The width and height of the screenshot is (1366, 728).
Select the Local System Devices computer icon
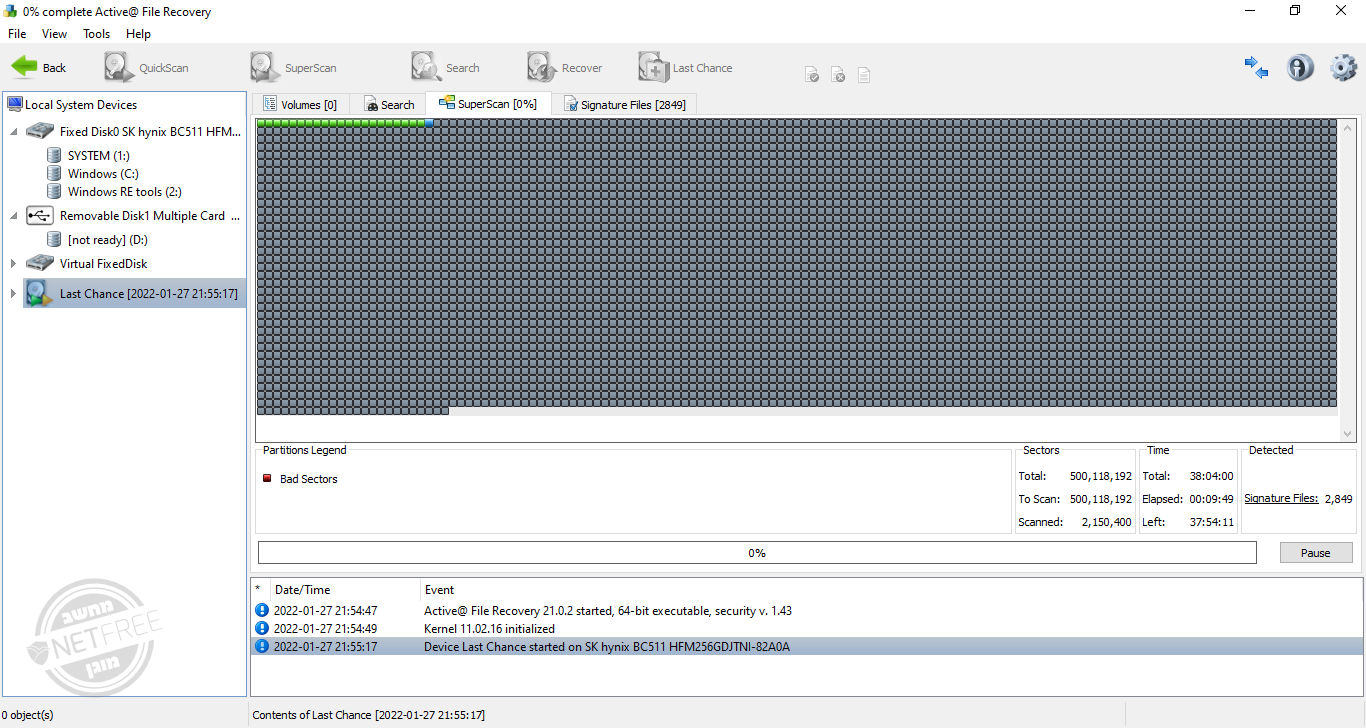(15, 104)
